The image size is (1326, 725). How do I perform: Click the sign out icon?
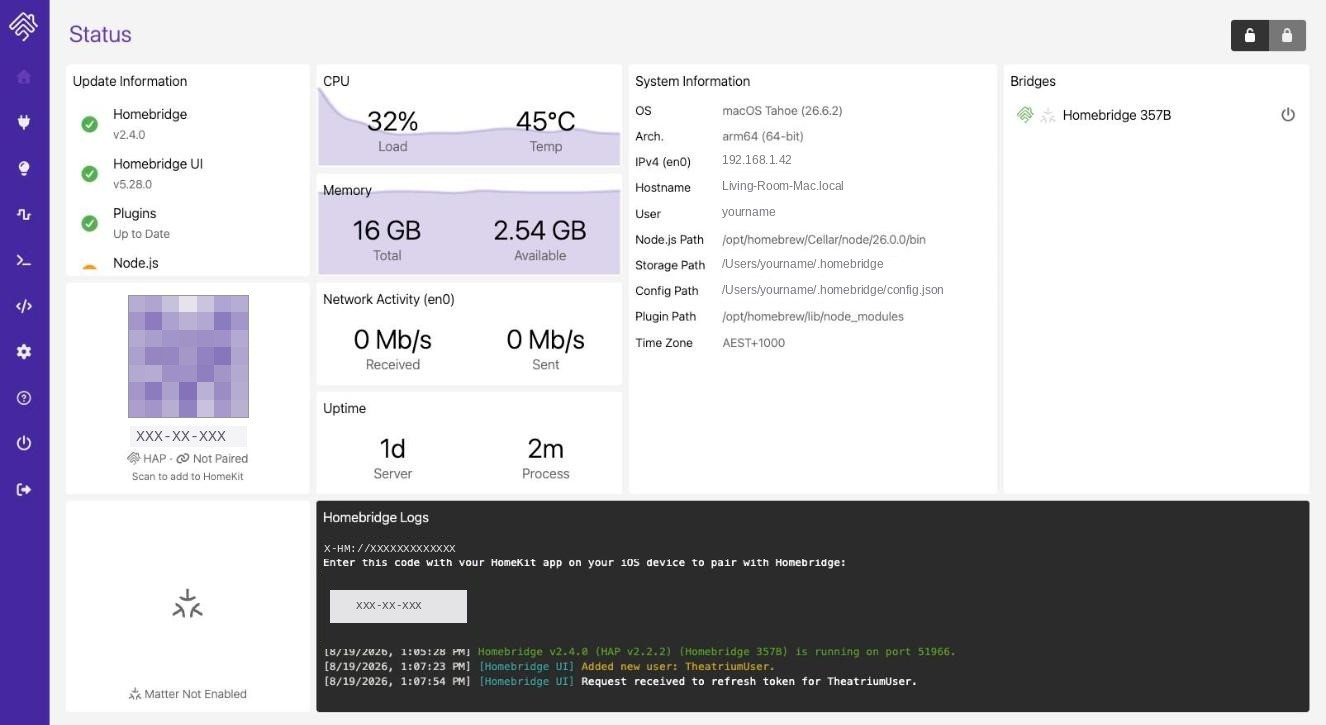24,489
